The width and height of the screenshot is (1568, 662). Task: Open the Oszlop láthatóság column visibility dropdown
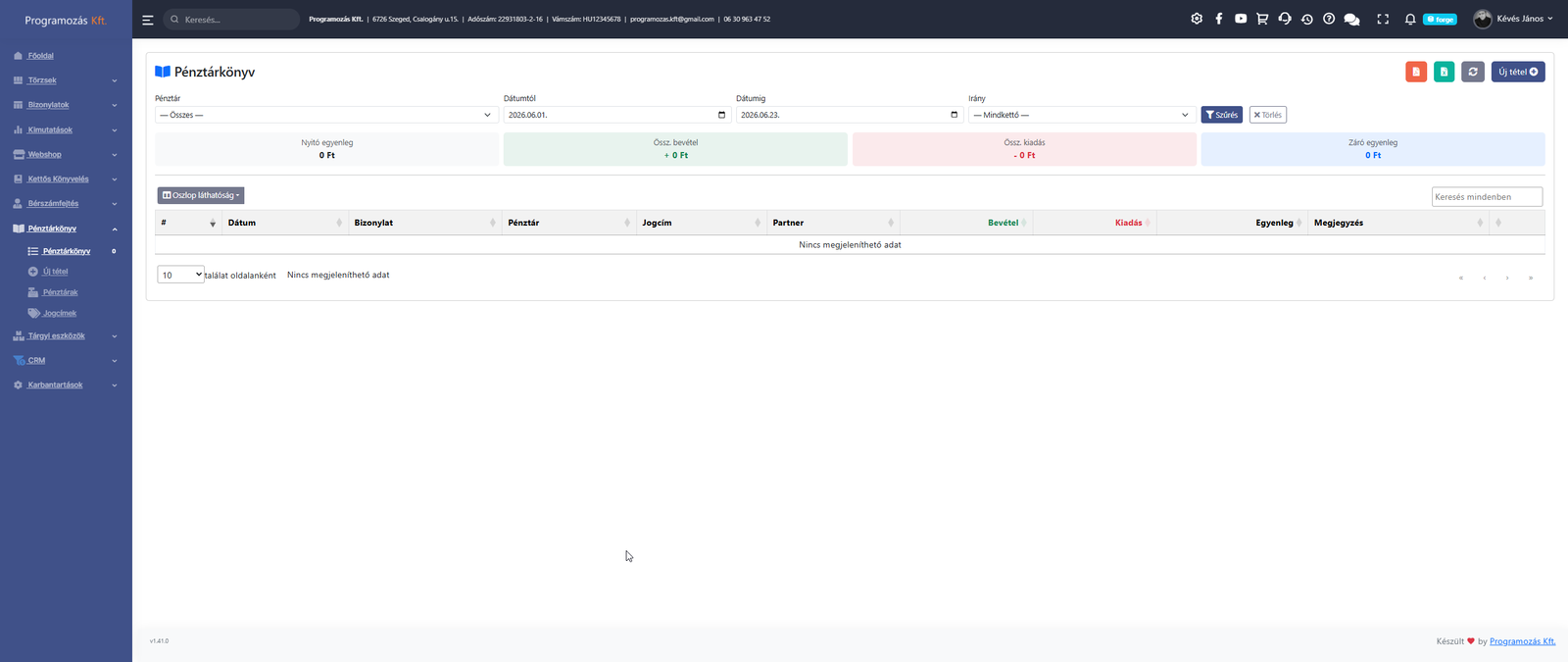(201, 195)
